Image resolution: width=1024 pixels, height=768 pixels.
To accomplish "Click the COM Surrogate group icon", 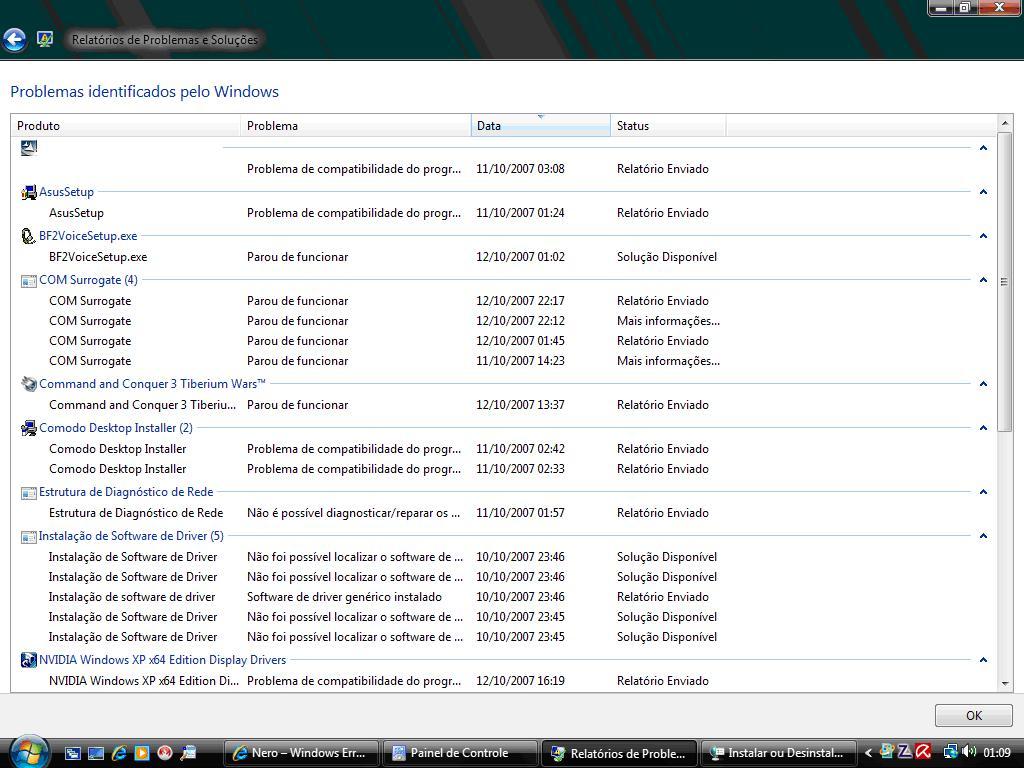I will click(x=29, y=281).
